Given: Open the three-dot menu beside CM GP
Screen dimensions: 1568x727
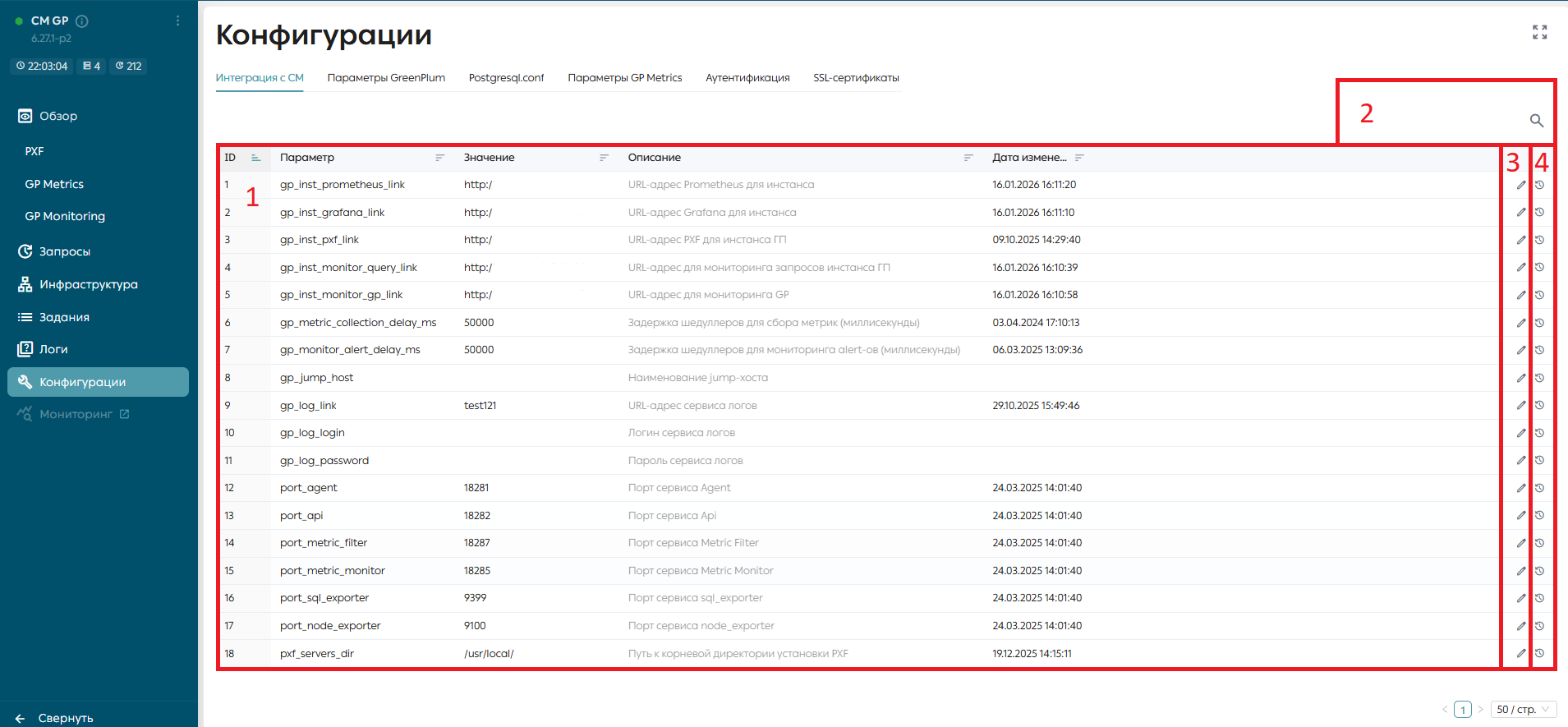Looking at the screenshot, I should tap(177, 21).
